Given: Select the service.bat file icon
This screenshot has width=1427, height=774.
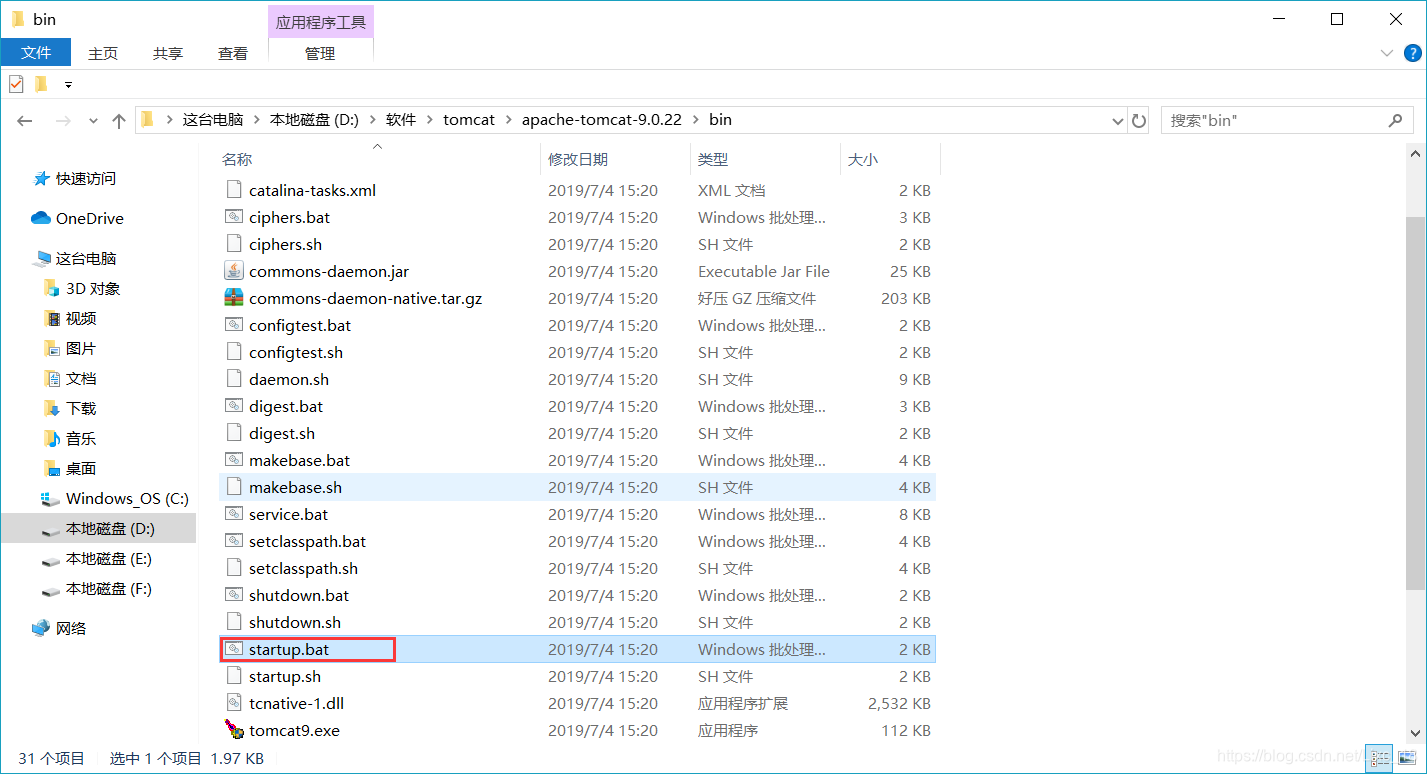Looking at the screenshot, I should coord(234,514).
